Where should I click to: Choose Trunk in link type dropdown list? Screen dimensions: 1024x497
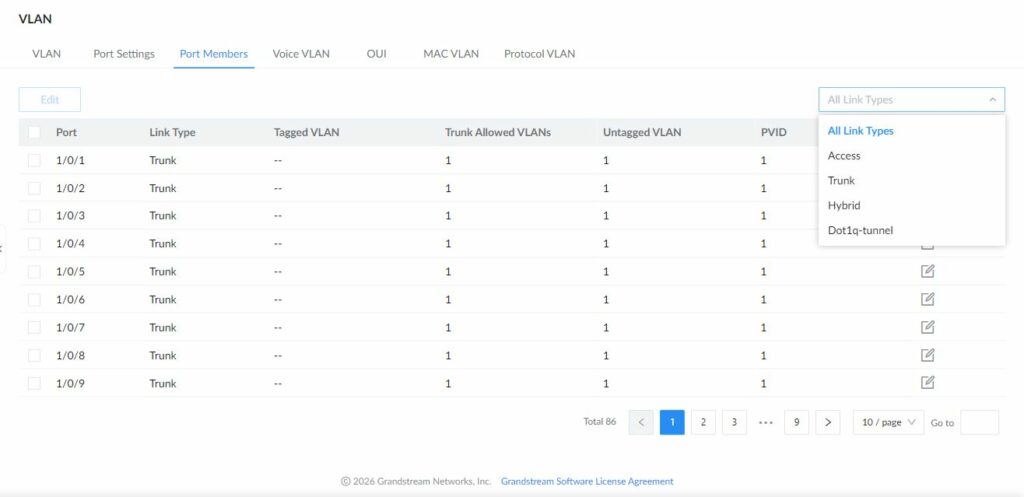point(912,180)
